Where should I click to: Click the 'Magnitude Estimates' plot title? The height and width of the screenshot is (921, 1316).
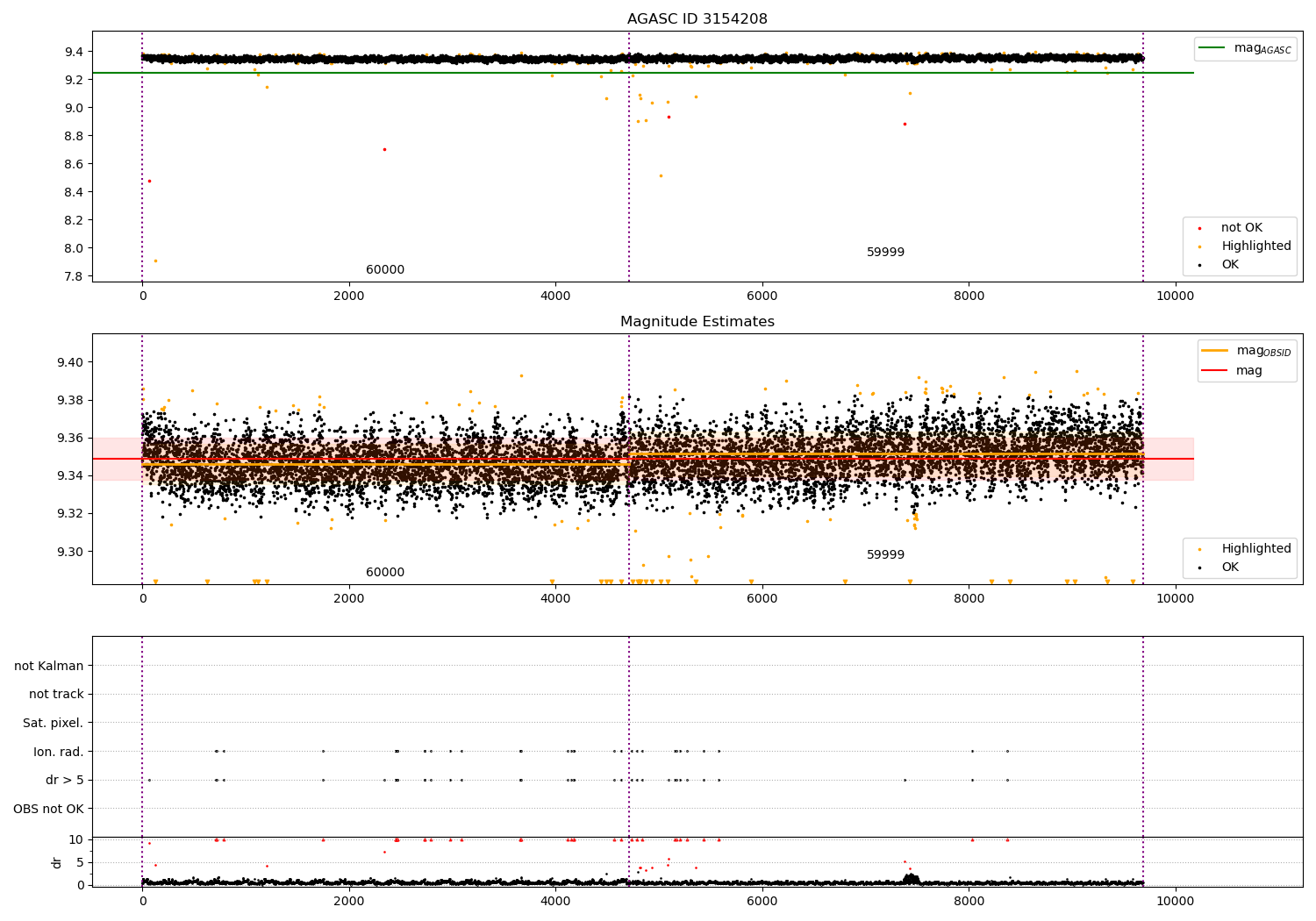[697, 322]
